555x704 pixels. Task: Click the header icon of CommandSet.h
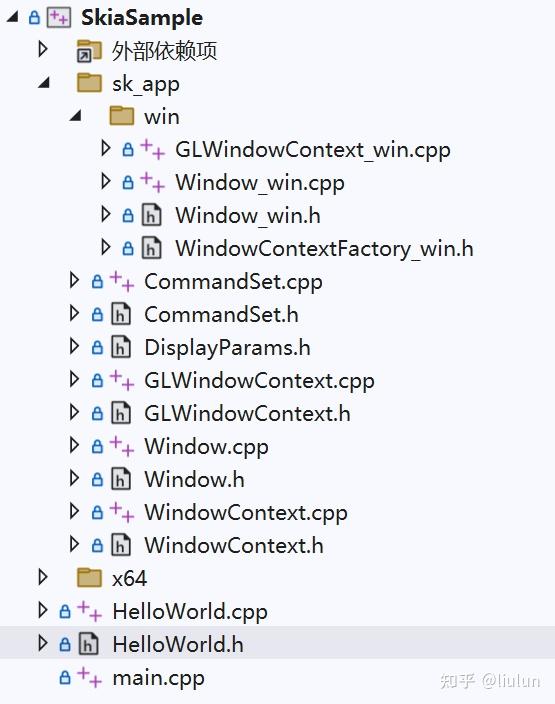(121, 314)
